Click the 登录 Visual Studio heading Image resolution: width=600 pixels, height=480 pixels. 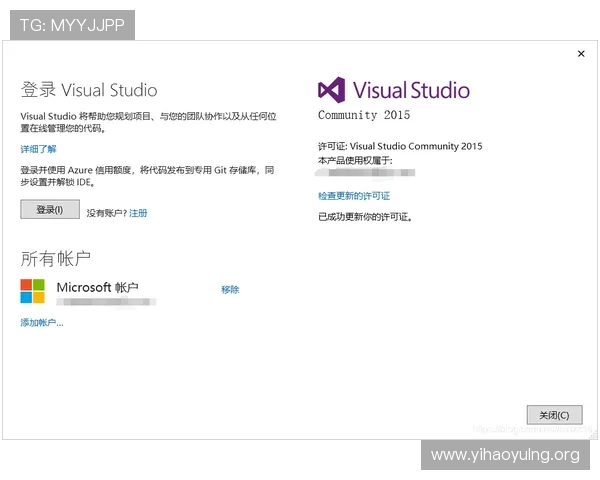(89, 90)
